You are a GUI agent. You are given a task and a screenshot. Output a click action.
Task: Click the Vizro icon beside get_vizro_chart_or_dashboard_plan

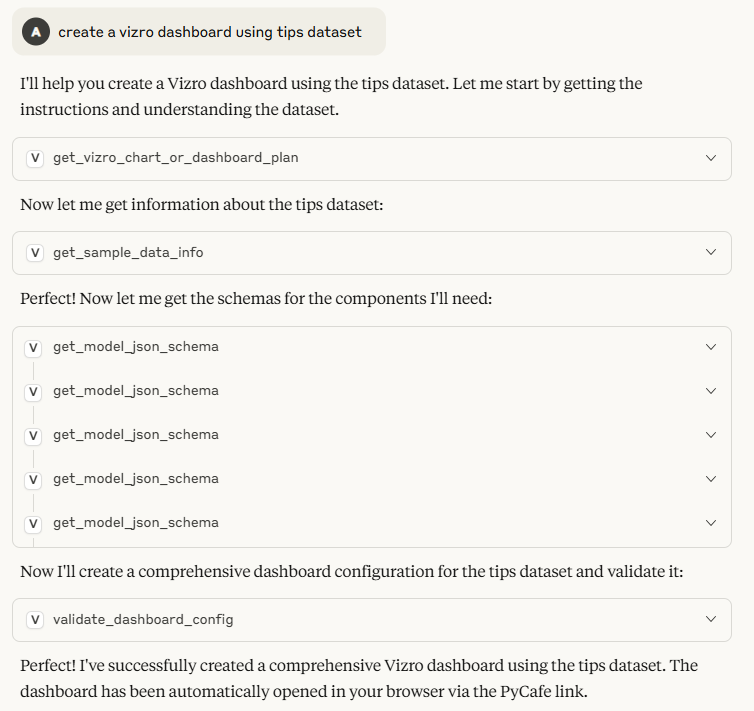(35, 158)
